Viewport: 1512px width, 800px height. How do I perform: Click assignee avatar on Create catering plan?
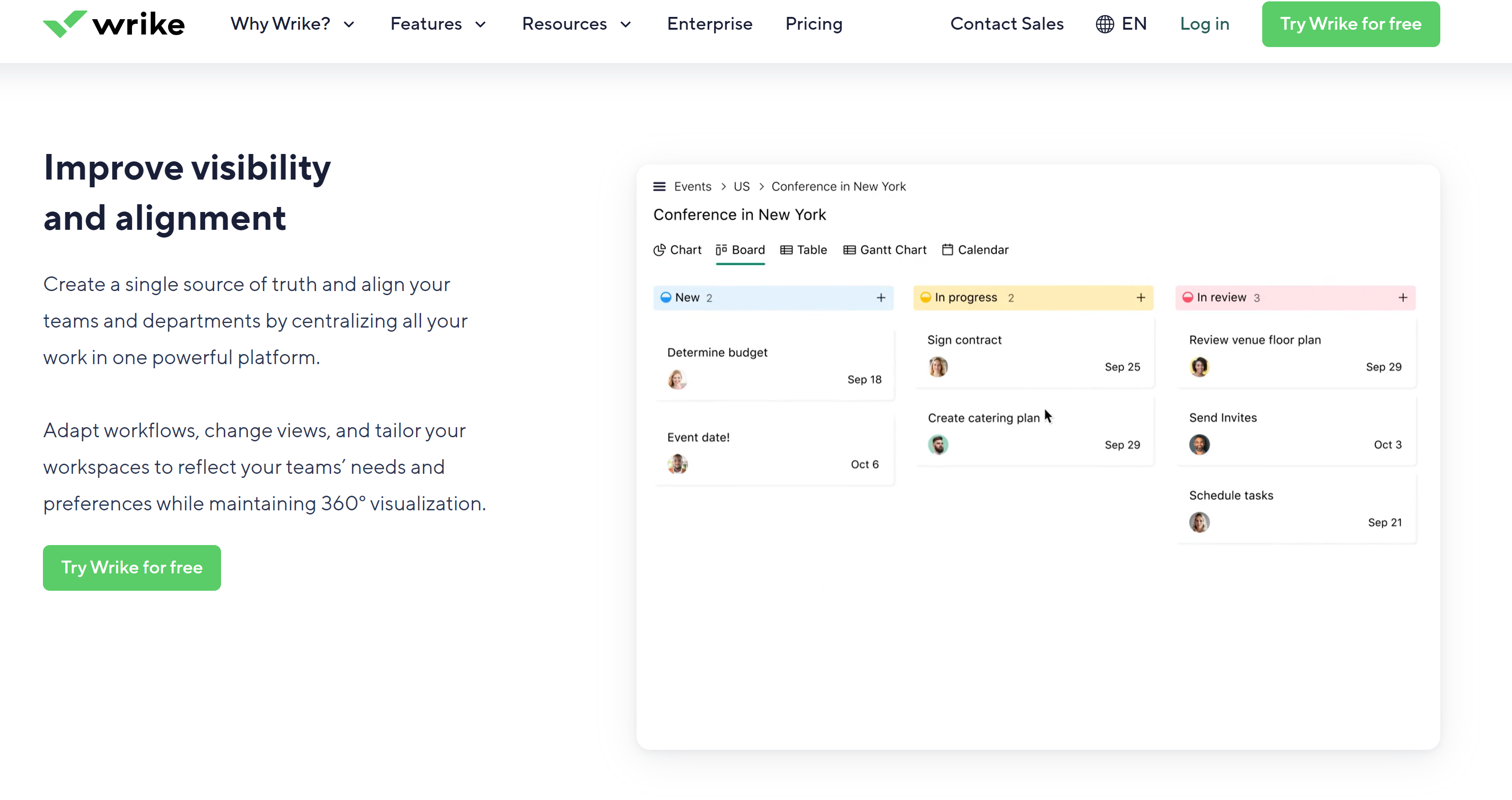point(938,445)
